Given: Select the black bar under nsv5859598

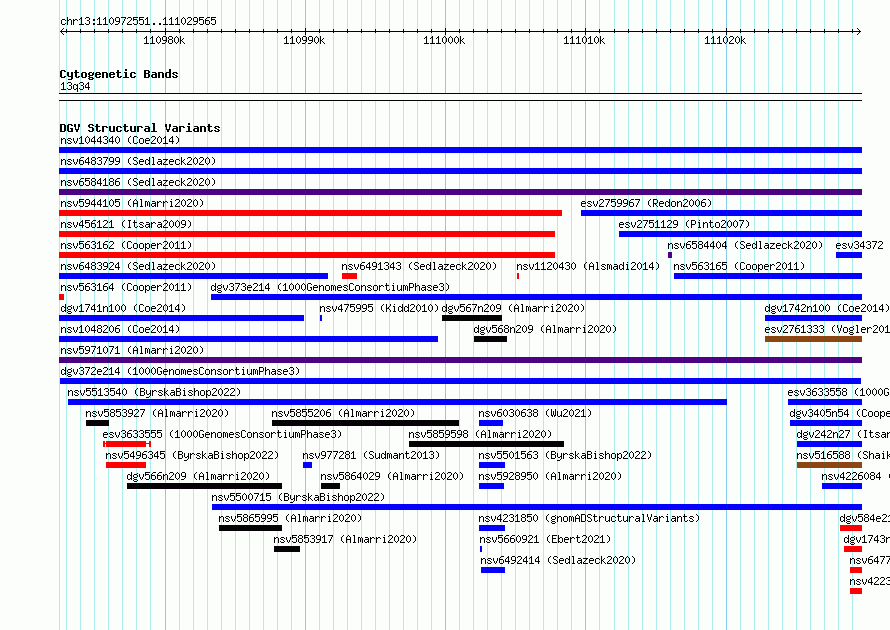Looking at the screenshot, I should 486,444.
